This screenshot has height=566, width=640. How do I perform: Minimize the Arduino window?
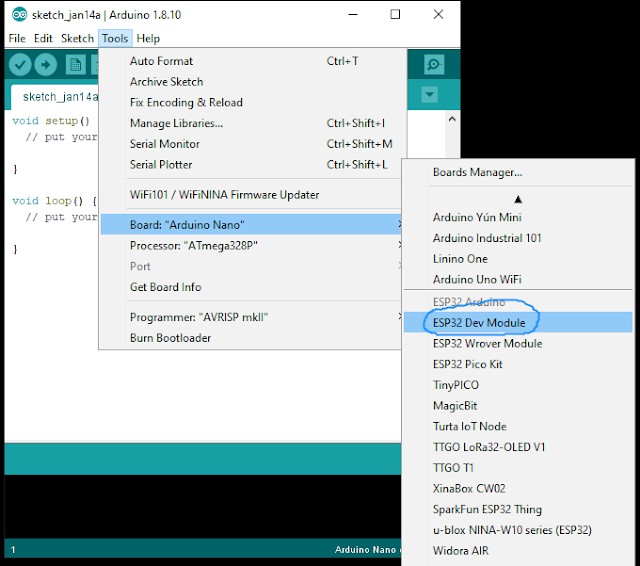pyautogui.click(x=353, y=15)
